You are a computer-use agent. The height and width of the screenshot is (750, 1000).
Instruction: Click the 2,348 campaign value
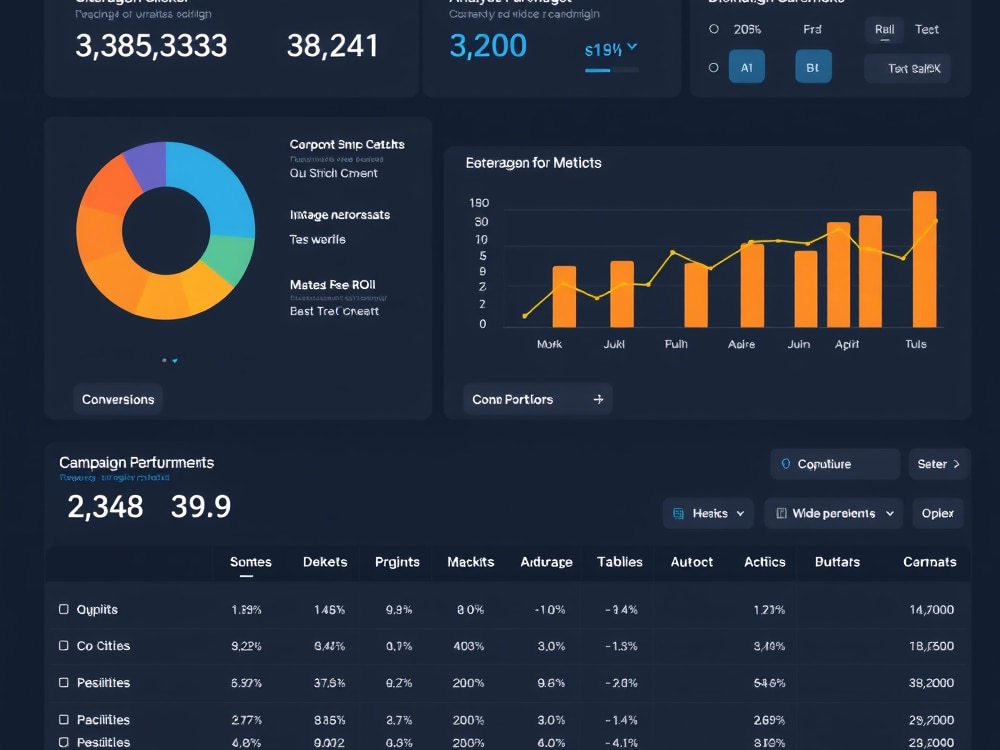pyautogui.click(x=105, y=506)
